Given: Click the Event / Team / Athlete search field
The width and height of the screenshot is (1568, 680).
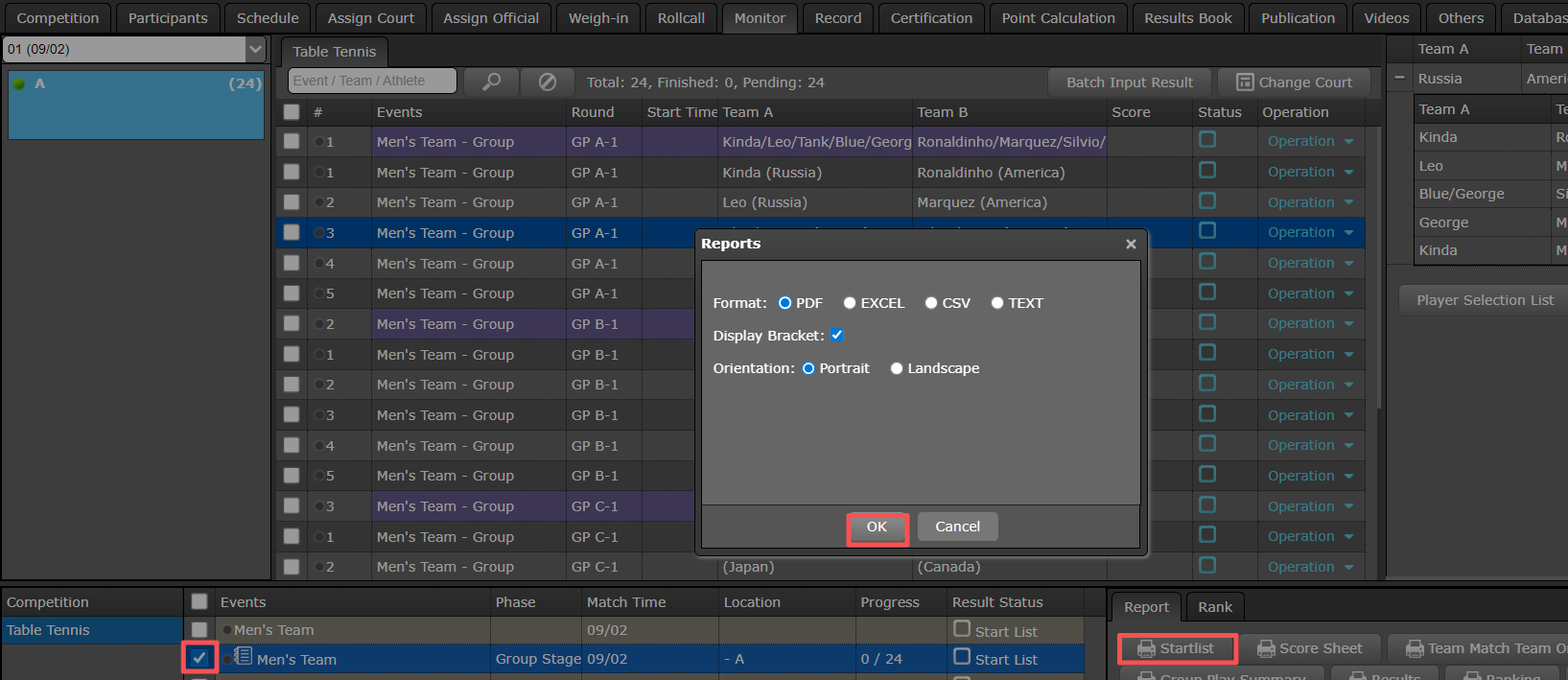Looking at the screenshot, I should tap(372, 82).
